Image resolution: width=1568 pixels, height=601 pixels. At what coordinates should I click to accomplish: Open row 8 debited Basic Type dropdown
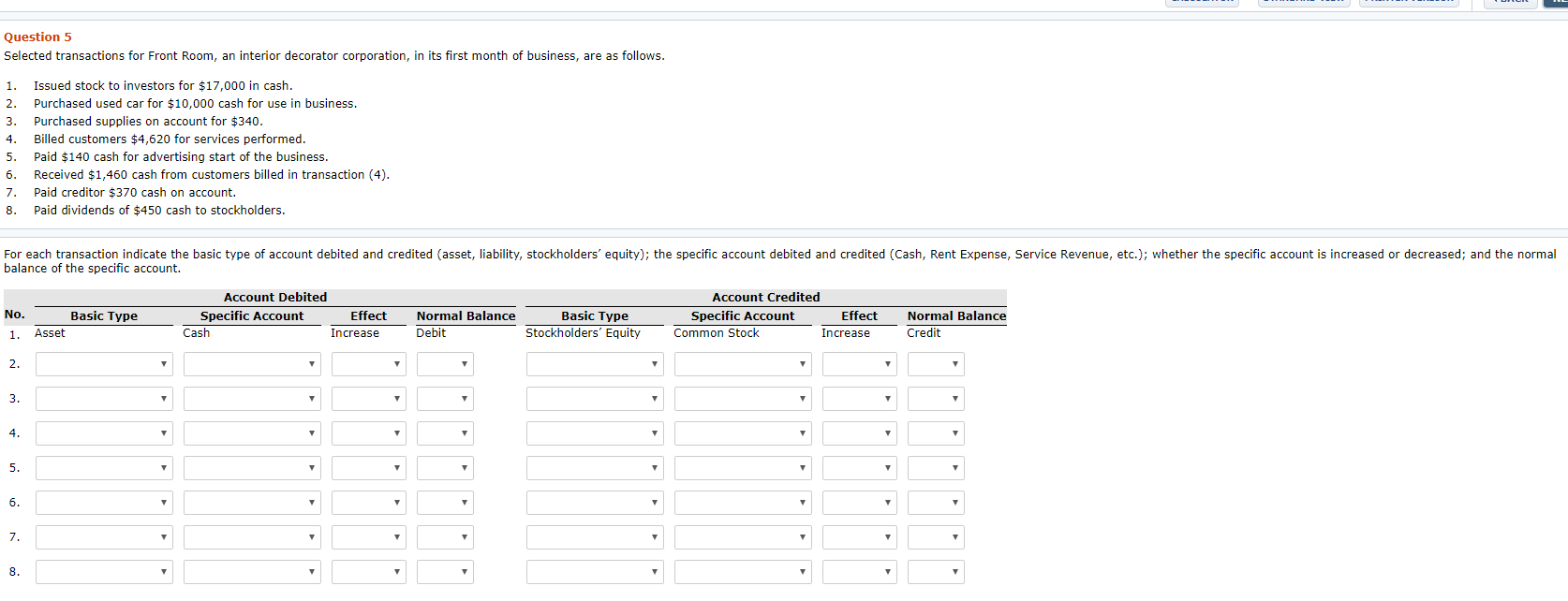[104, 572]
